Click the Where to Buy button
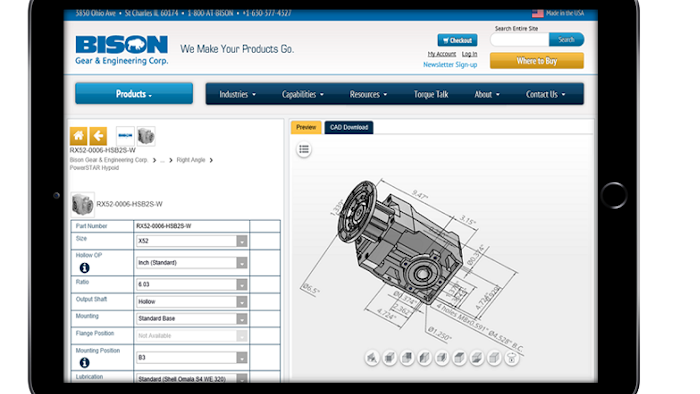This screenshot has width=700, height=394. [537, 61]
